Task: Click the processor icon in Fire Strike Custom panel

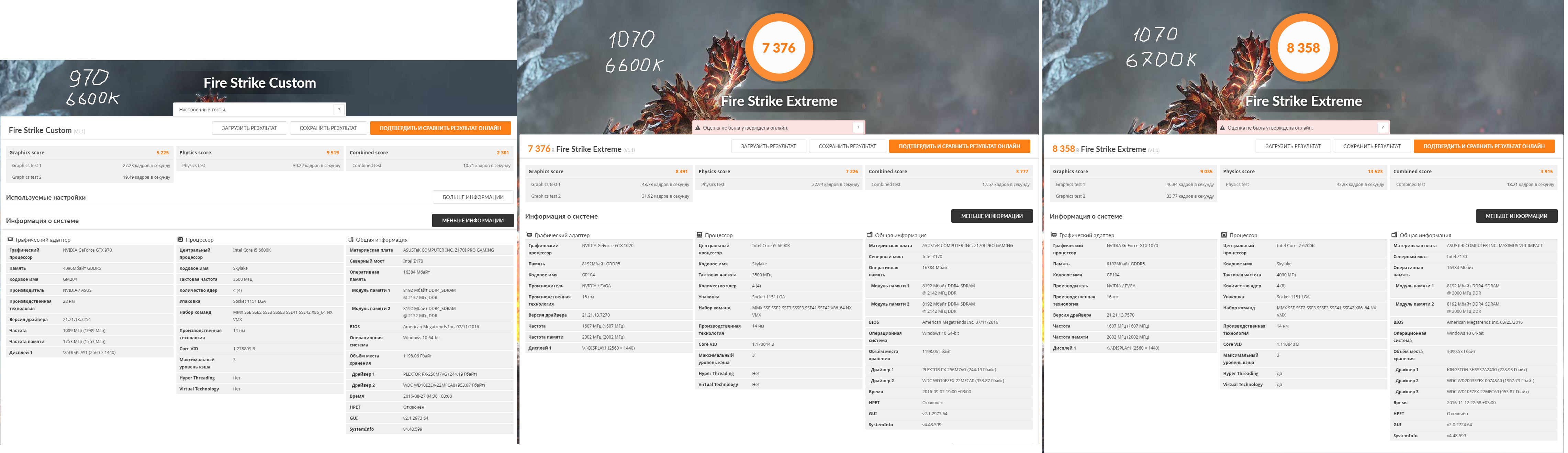Action: click(180, 239)
